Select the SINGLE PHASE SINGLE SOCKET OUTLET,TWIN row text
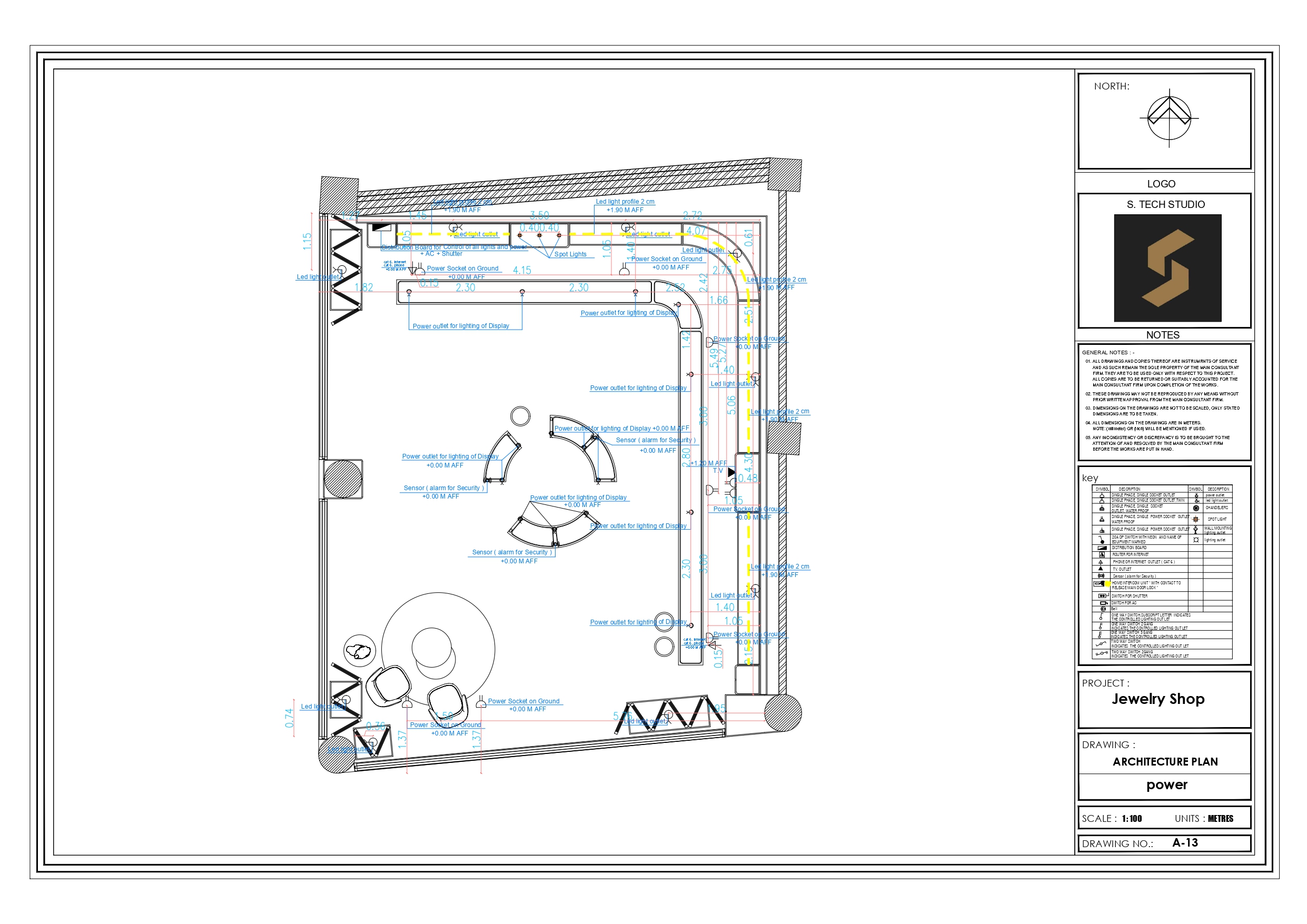 1148,501
